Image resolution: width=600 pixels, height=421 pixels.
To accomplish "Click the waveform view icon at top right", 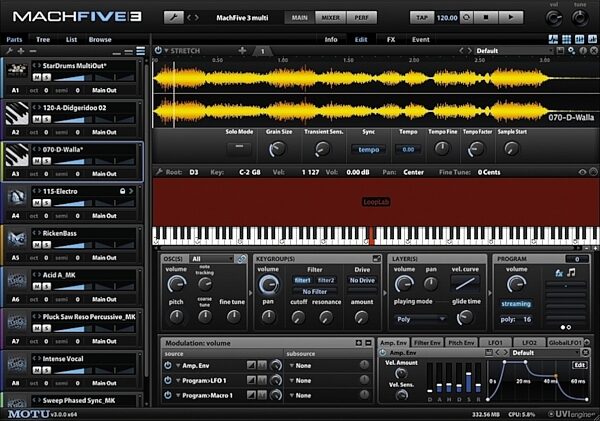I will 553,39.
